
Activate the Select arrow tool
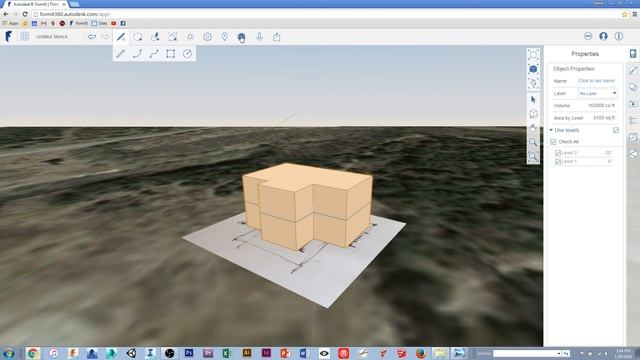coord(533,100)
